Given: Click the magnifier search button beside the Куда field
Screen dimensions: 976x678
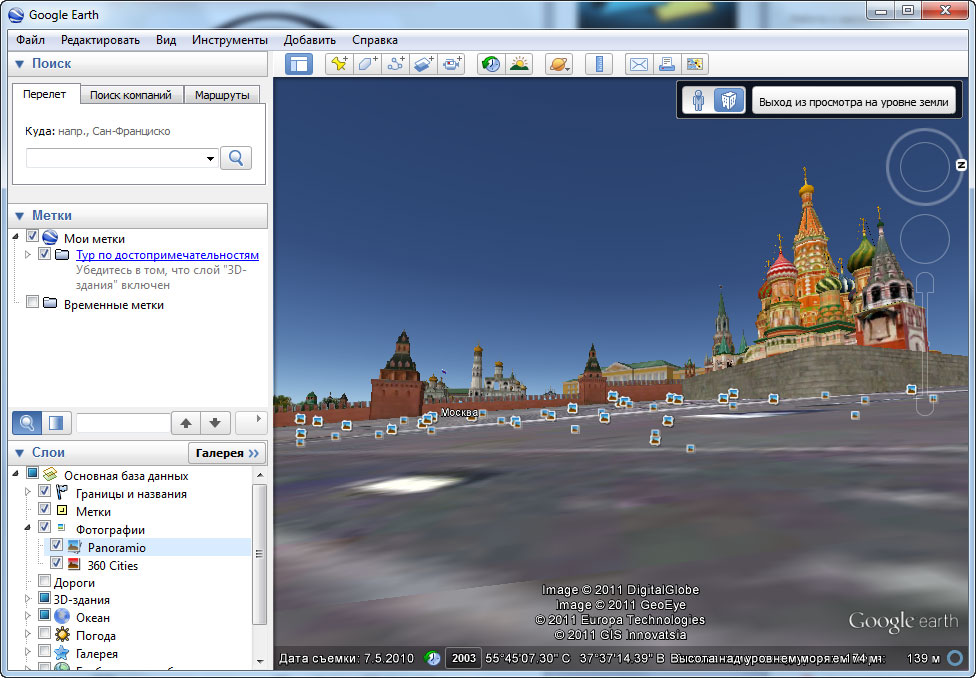Looking at the screenshot, I should 236,158.
